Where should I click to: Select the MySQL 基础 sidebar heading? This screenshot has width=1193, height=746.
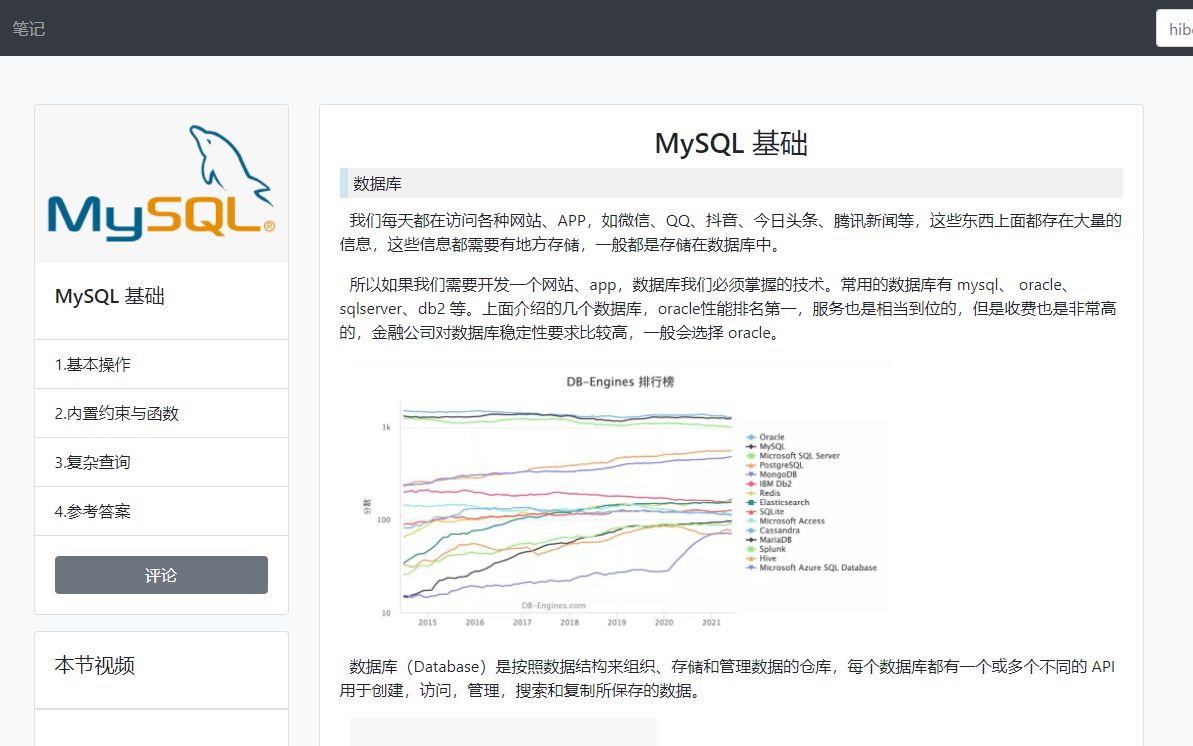pos(110,296)
